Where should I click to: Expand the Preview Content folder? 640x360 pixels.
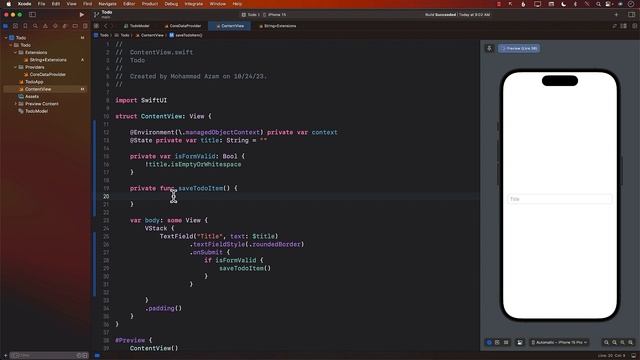16,104
